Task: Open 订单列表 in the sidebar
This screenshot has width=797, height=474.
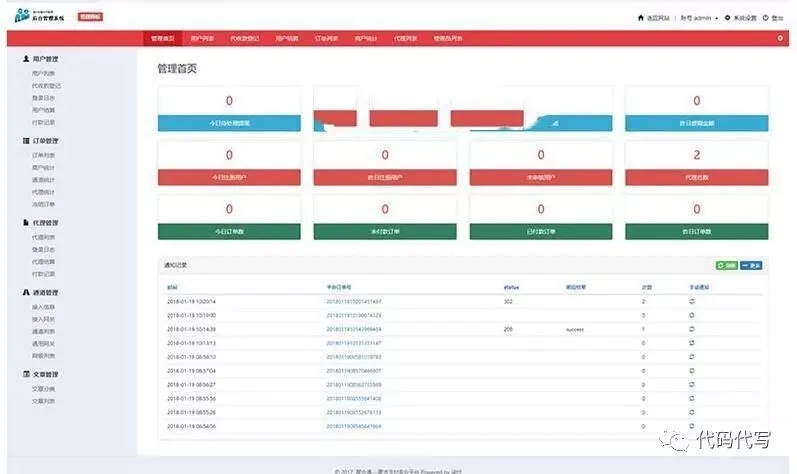Action: 43,155
